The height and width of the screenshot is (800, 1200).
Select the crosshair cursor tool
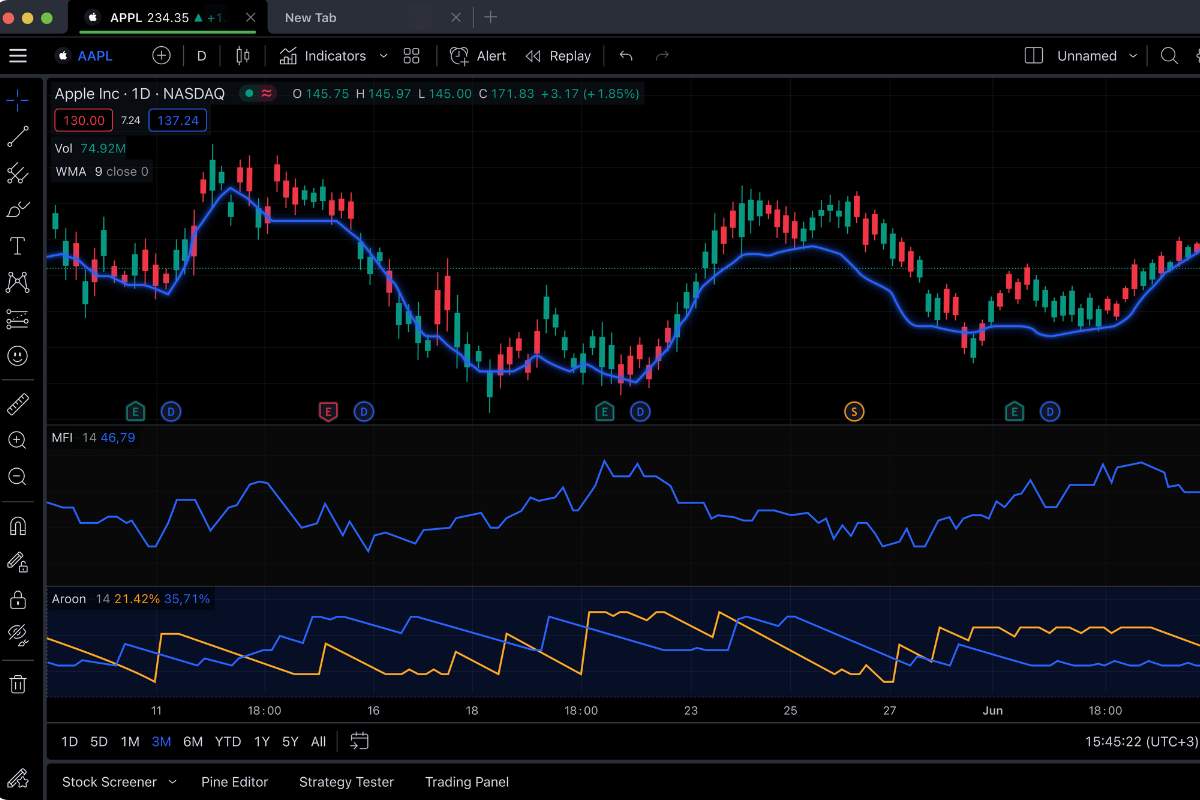17,100
